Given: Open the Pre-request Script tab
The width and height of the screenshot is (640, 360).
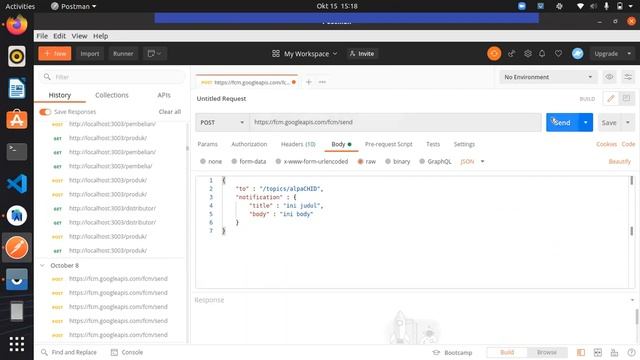Looking at the screenshot, I should coord(389,144).
